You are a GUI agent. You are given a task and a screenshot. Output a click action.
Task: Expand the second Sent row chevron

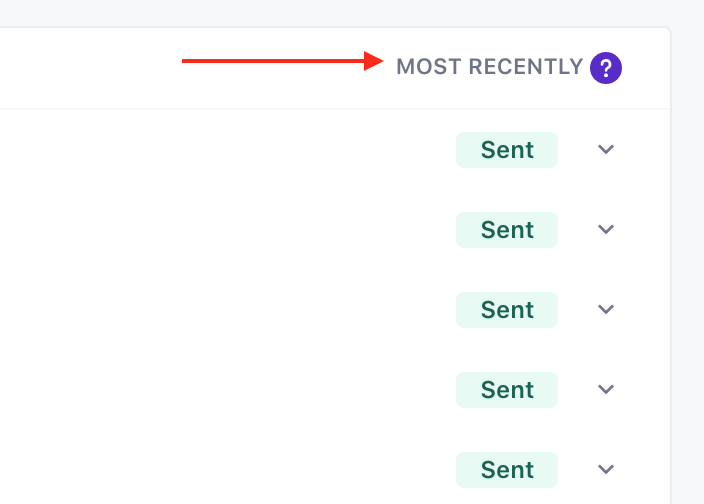pos(605,230)
